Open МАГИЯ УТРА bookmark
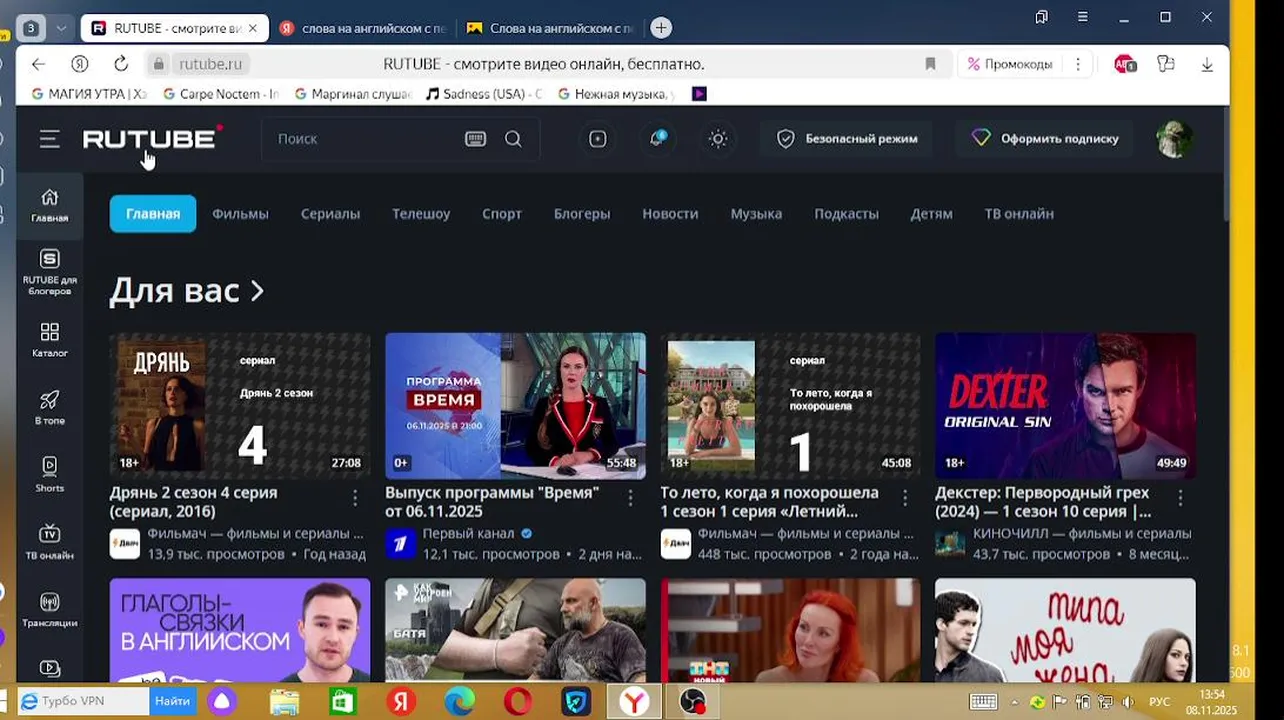Viewport: 1284px width, 720px height. pyautogui.click(x=89, y=94)
